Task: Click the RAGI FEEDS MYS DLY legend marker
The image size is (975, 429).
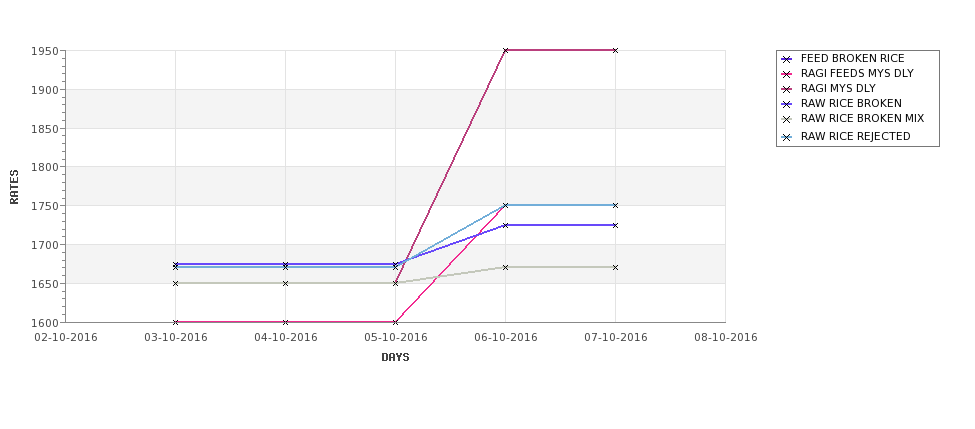Action: (x=787, y=74)
